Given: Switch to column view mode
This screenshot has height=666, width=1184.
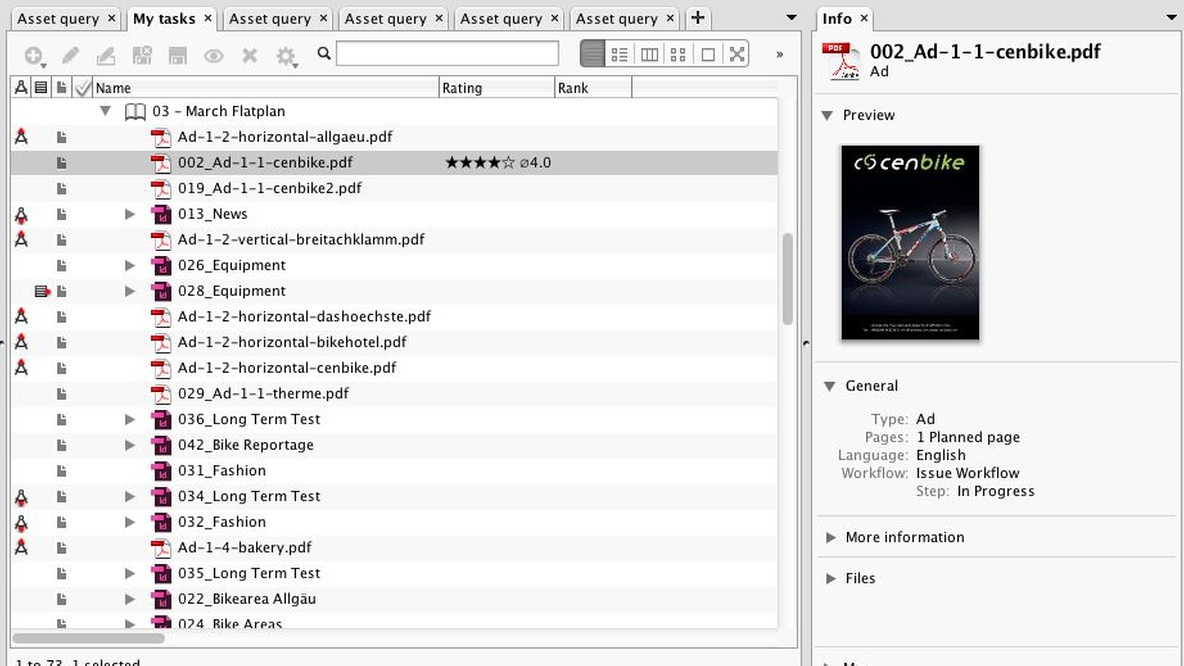Looking at the screenshot, I should (x=649, y=54).
